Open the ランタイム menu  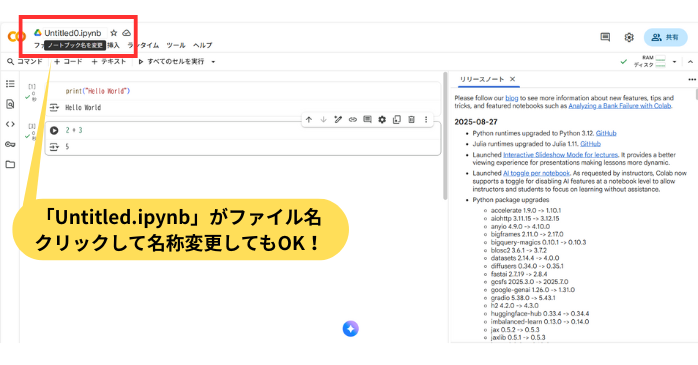[143, 45]
